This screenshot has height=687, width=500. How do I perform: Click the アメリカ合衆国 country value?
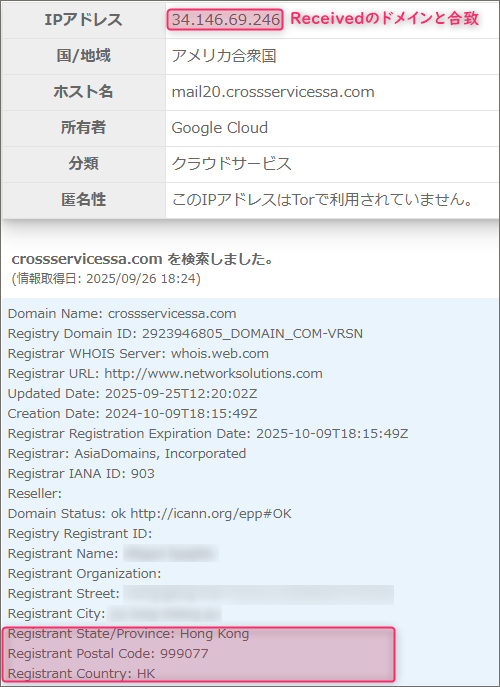pyautogui.click(x=223, y=56)
